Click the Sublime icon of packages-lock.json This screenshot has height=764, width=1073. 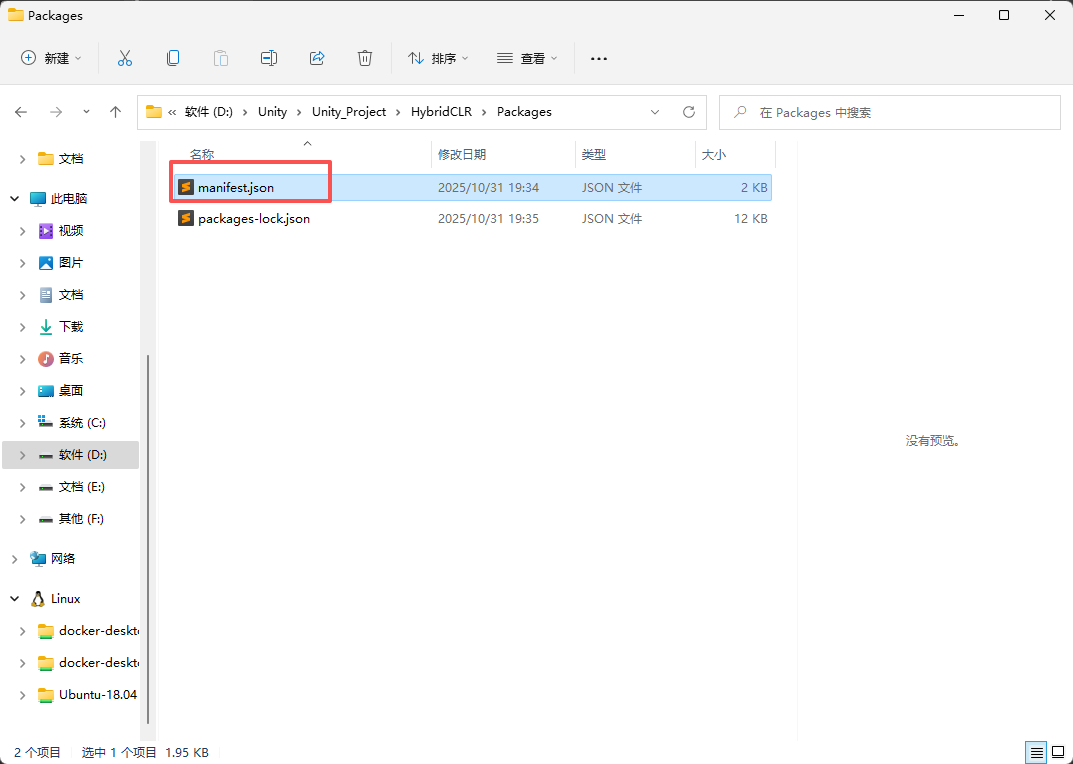(185, 218)
